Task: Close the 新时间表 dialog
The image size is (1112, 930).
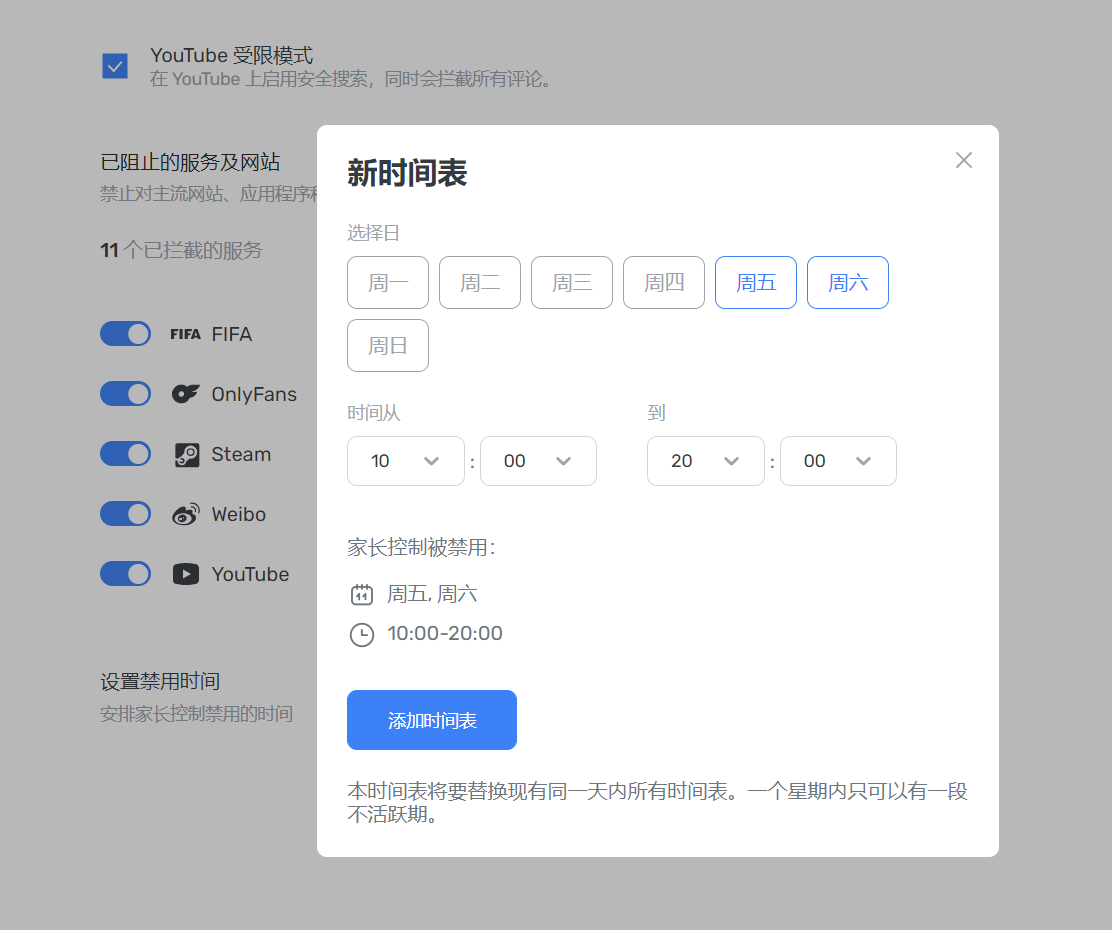Action: point(963,160)
